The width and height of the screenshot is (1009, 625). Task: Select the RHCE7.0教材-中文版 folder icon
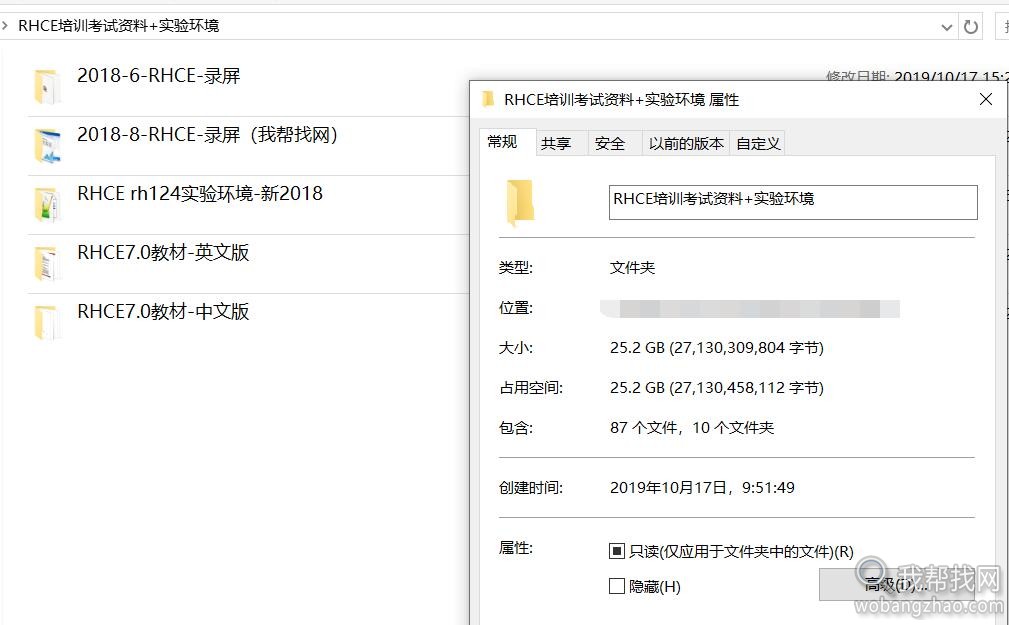click(48, 322)
